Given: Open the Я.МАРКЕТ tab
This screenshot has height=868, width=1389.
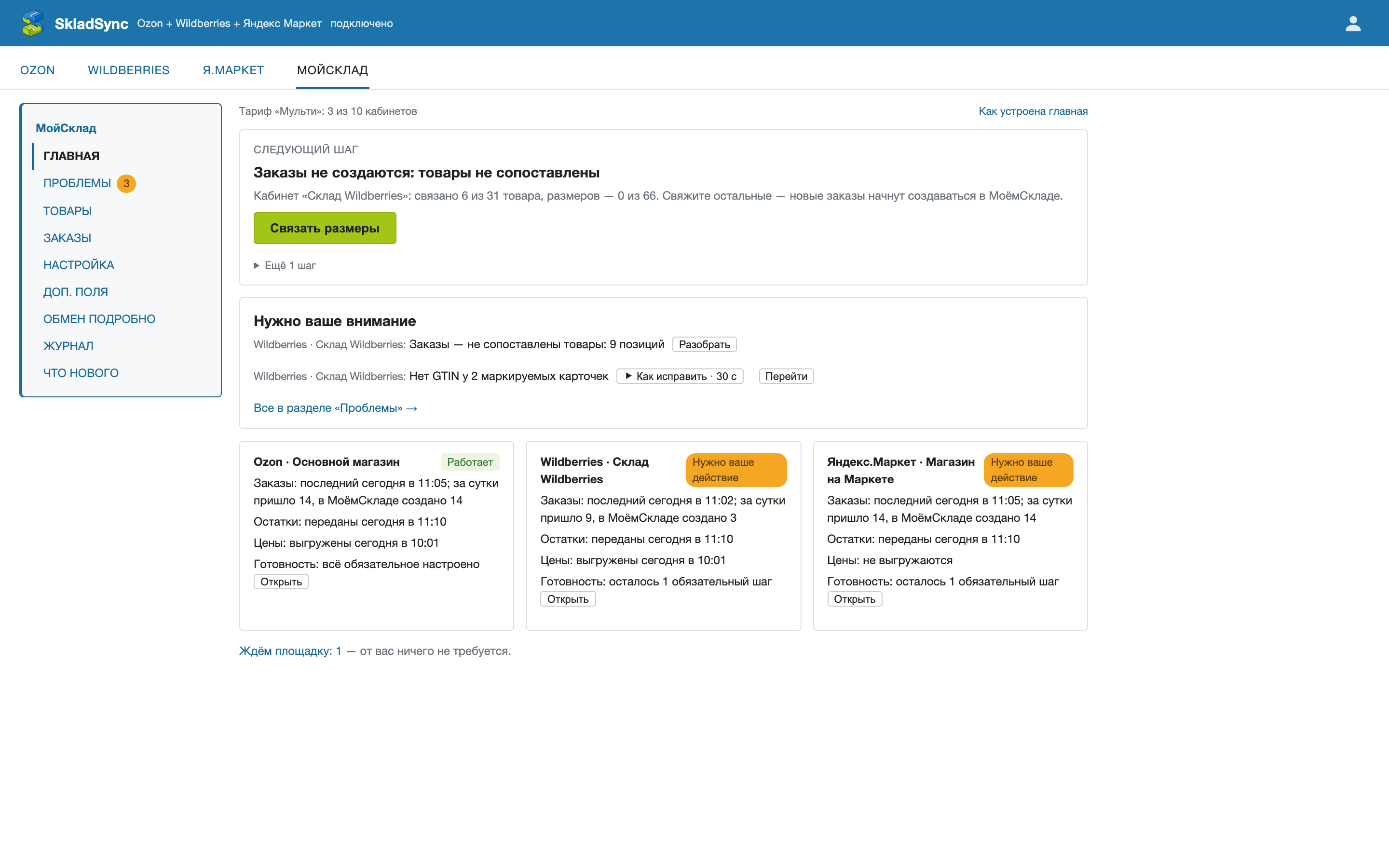Looking at the screenshot, I should (x=233, y=70).
